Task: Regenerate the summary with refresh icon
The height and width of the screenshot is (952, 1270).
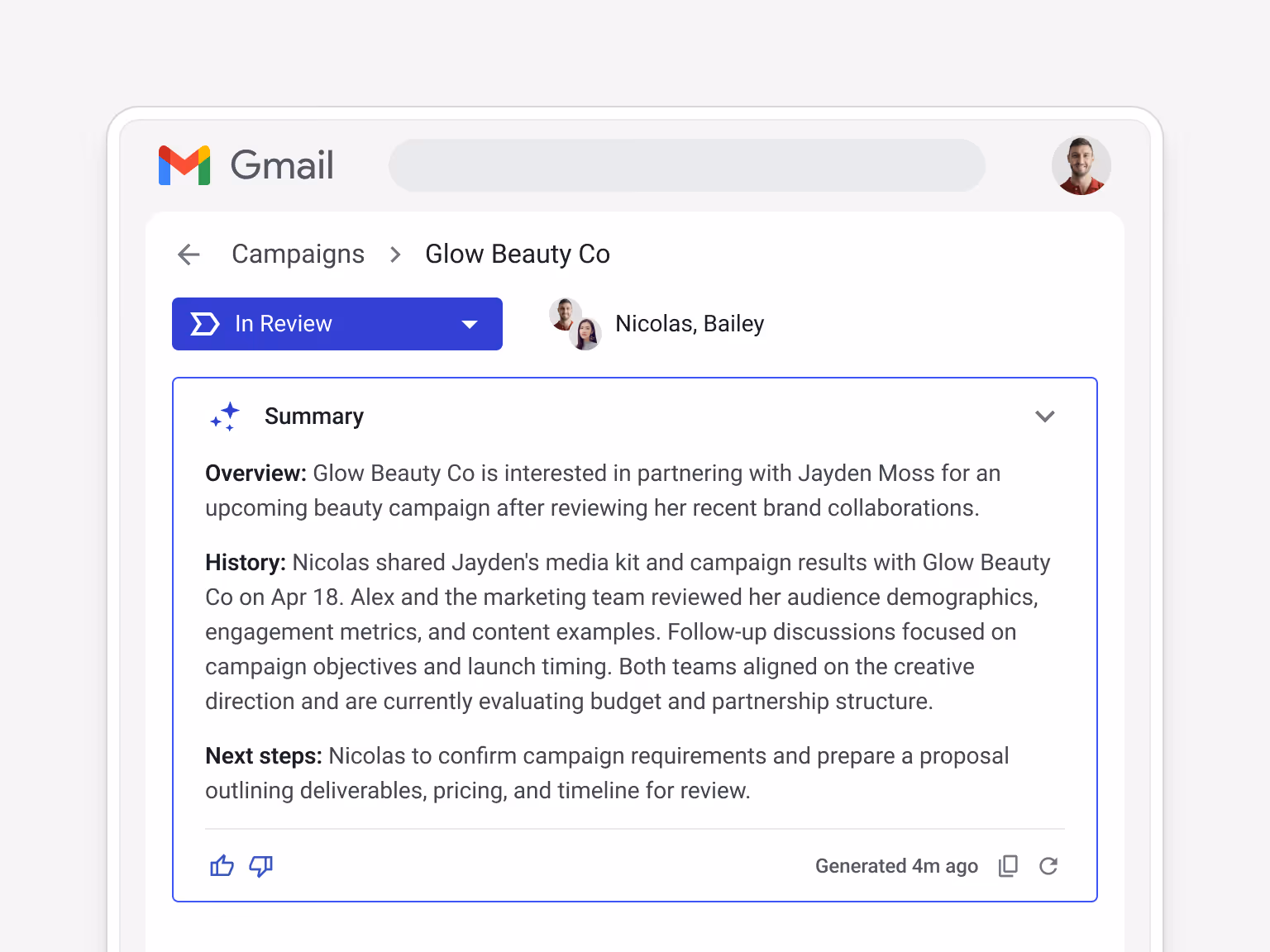Action: (x=1048, y=866)
